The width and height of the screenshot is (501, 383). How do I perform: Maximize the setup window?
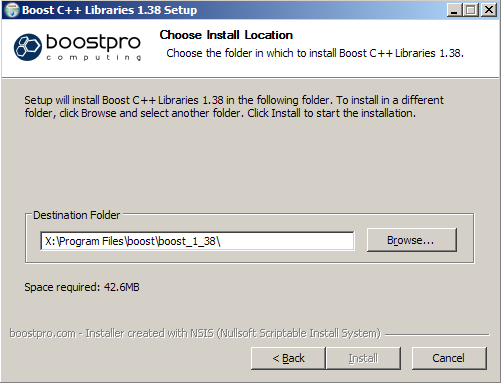[471, 10]
